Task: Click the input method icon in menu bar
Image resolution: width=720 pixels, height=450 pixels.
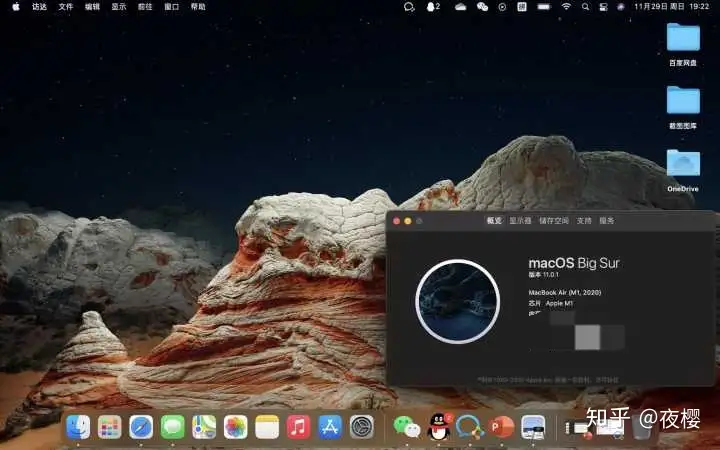Action: tap(522, 6)
